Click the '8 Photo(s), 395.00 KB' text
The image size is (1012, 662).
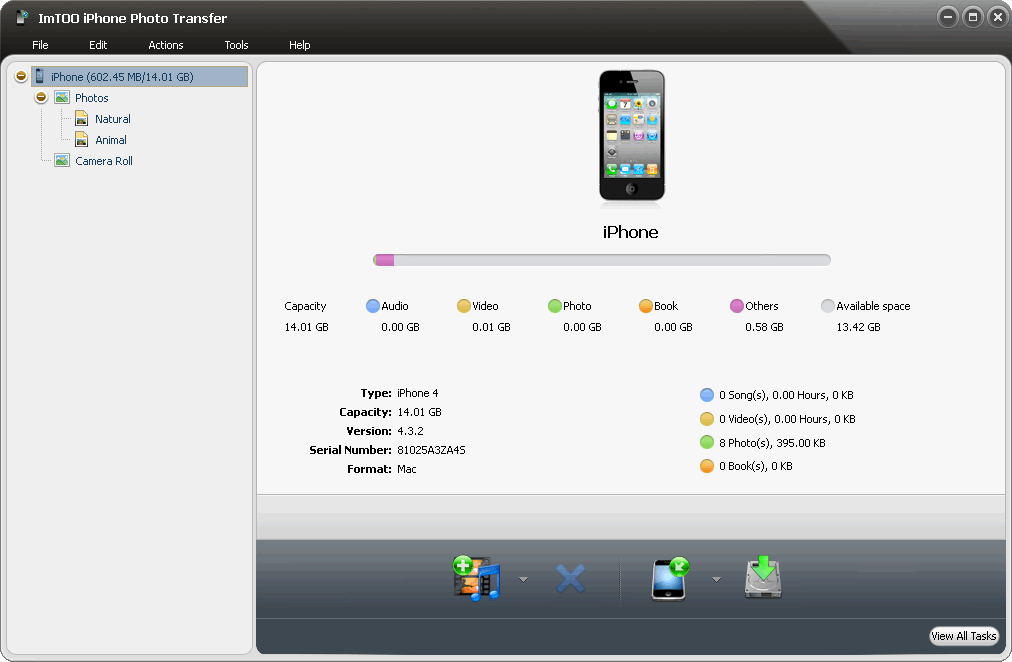[x=773, y=443]
